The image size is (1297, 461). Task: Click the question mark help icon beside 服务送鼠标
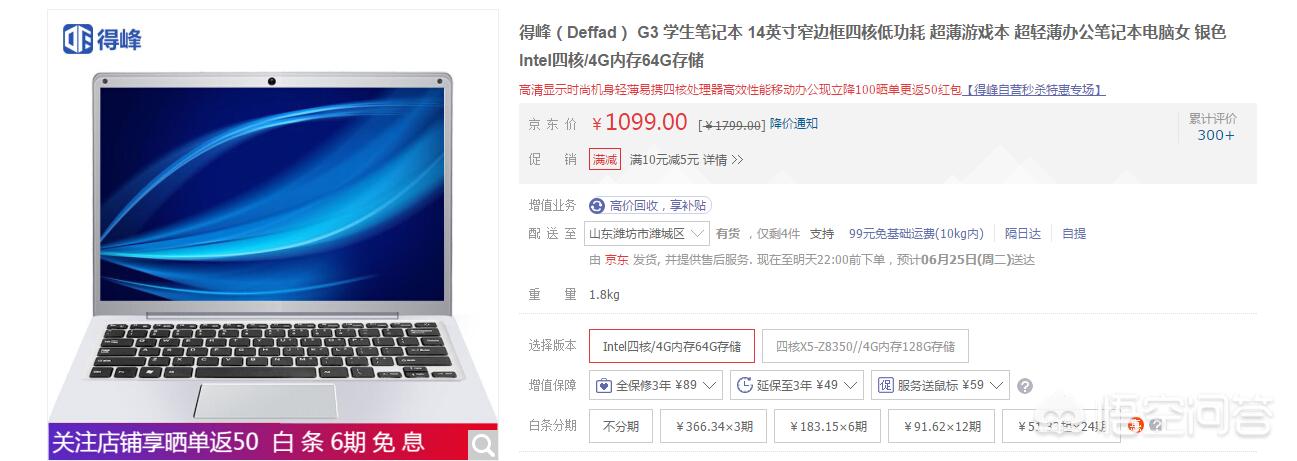coord(1025,386)
